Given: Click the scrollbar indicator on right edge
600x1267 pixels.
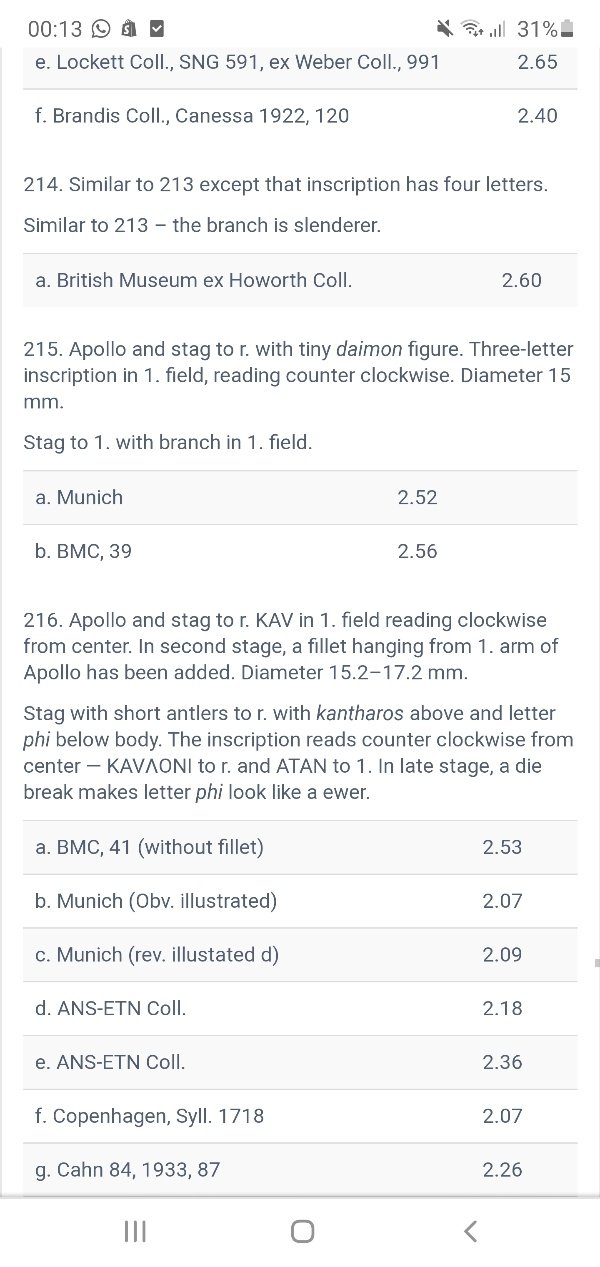Looking at the screenshot, I should coord(596,962).
